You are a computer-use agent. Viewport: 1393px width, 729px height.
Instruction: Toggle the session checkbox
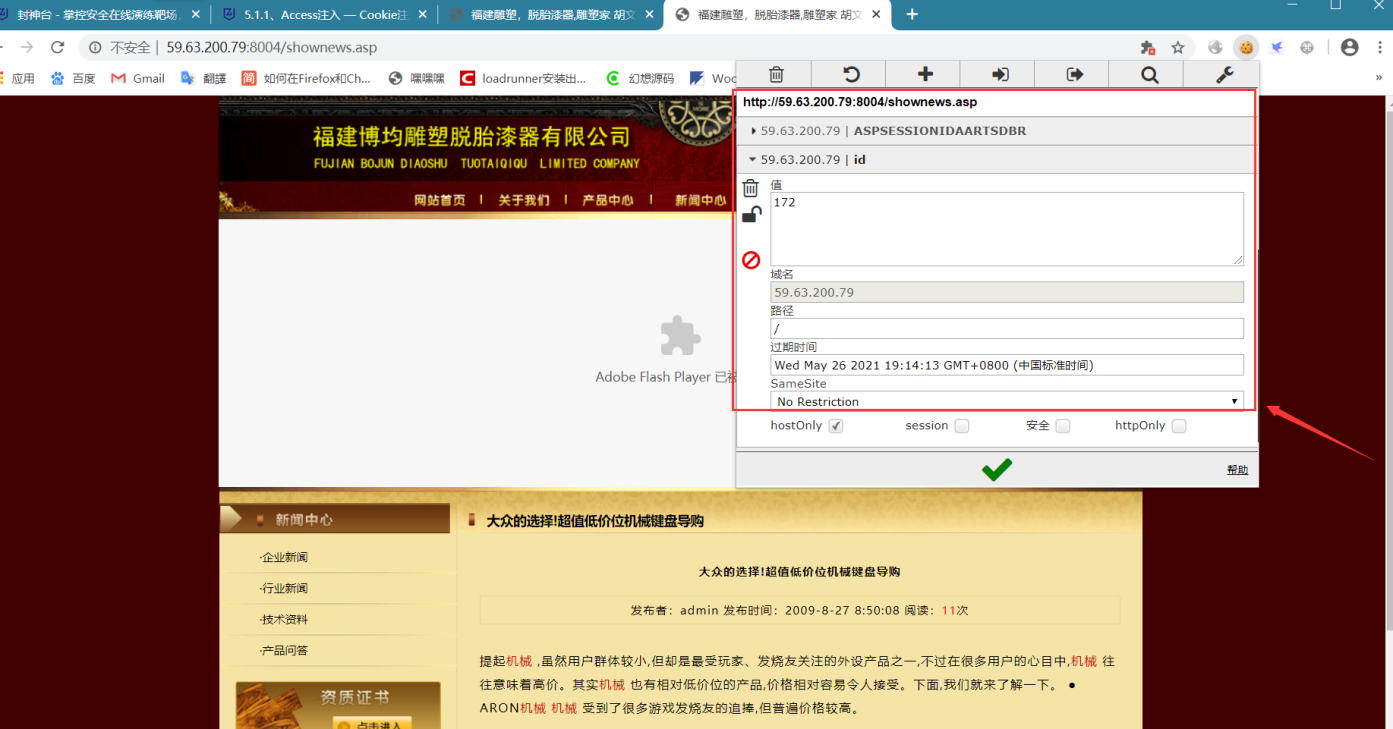point(962,426)
